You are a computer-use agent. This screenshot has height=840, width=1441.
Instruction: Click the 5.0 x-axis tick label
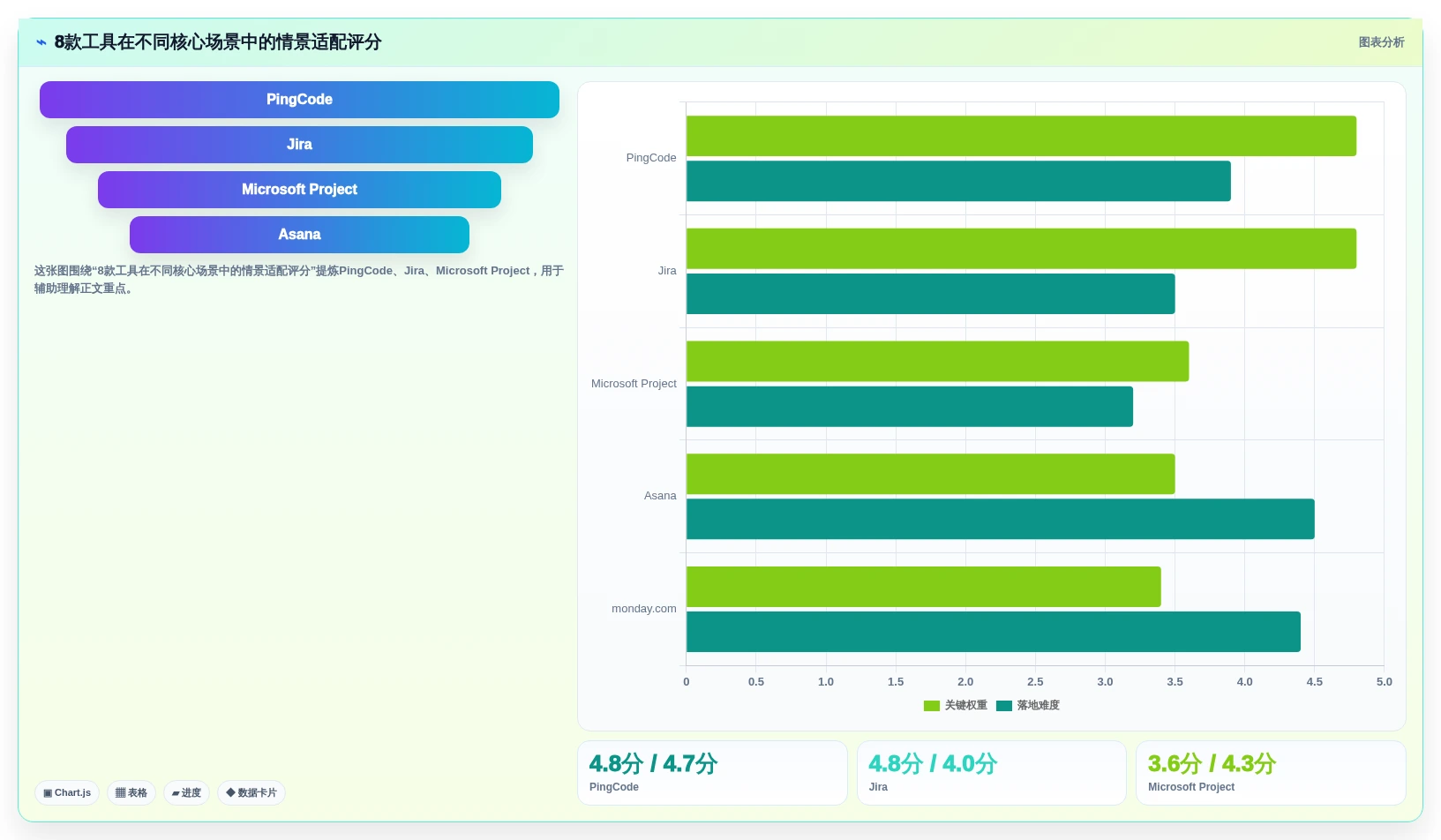1384,682
